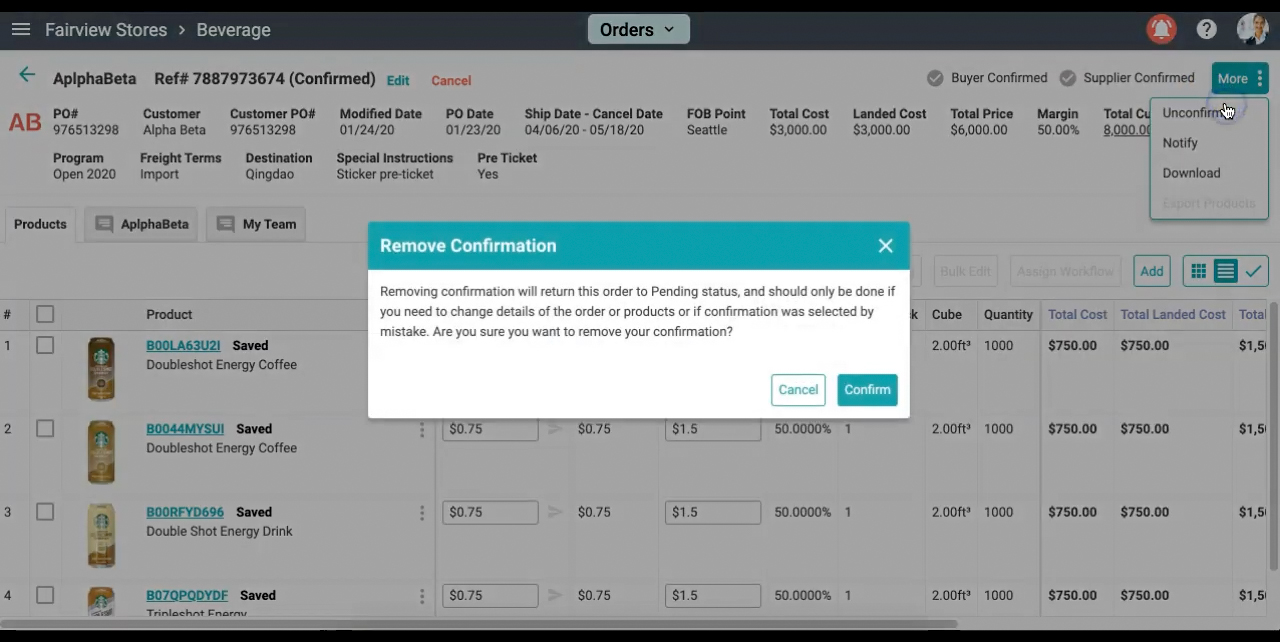The image size is (1280, 642).
Task: Open row options for B00RFYD696
Action: click(x=422, y=513)
